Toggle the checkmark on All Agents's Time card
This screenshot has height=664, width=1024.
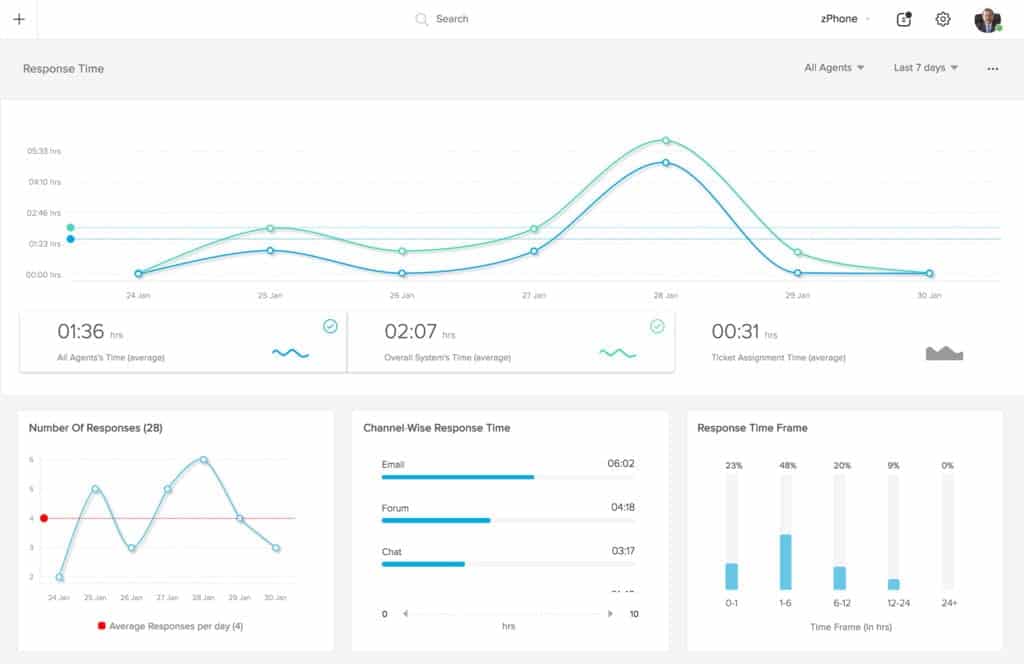331,326
